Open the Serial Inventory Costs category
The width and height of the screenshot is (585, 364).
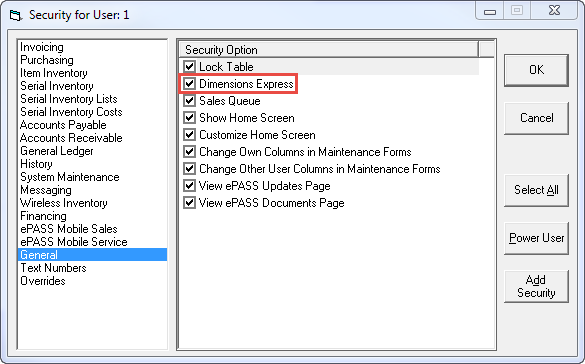[x=71, y=112]
